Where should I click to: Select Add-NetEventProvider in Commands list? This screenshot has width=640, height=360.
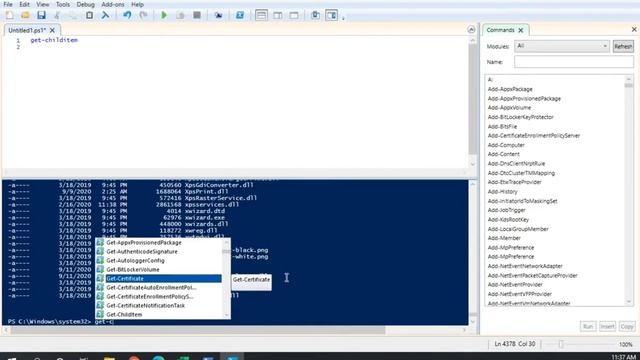pyautogui.click(x=515, y=284)
